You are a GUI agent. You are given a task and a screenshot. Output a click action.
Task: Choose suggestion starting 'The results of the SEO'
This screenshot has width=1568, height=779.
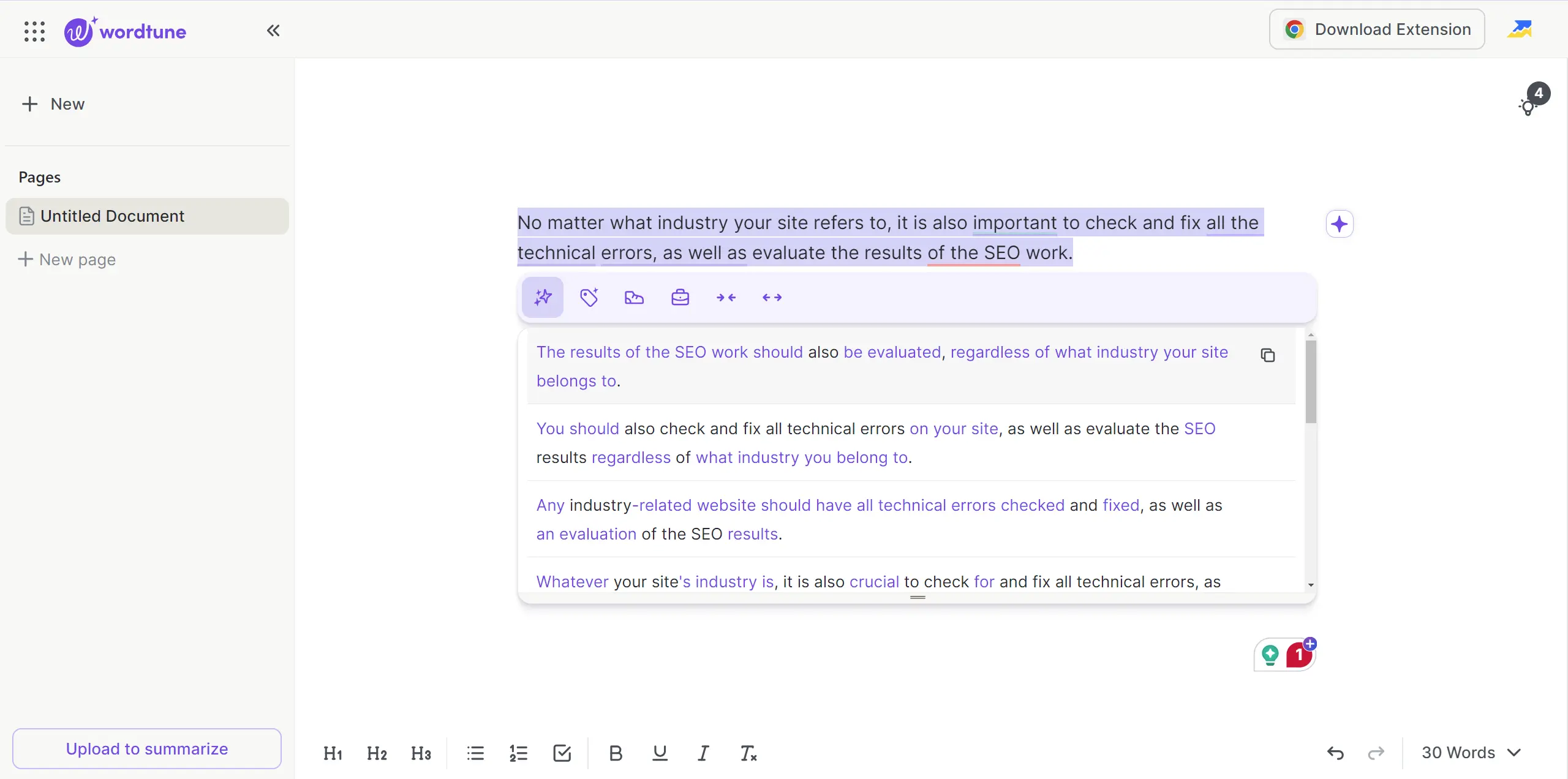pyautogui.click(x=911, y=366)
